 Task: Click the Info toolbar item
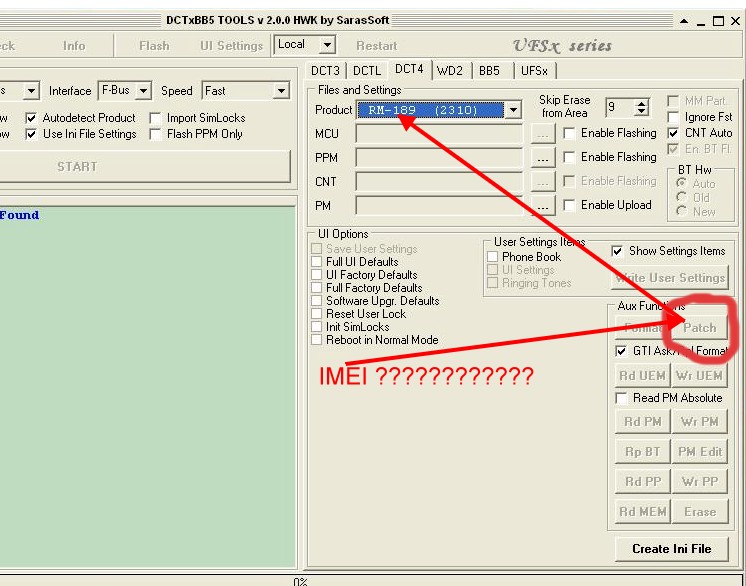74,46
